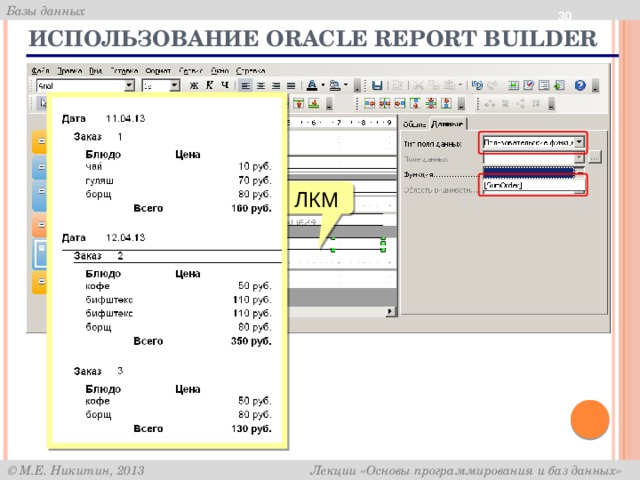Open the font name dropdown

tap(129, 85)
